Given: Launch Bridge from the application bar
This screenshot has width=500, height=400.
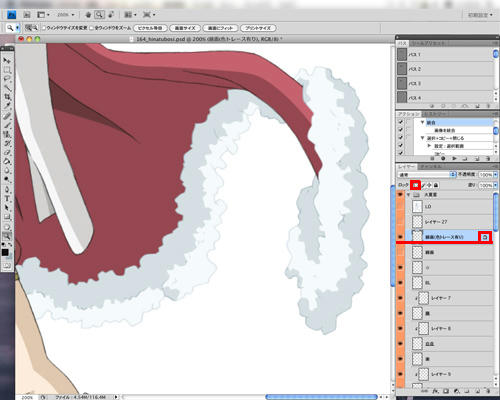Looking at the screenshot, I should [x=27, y=15].
